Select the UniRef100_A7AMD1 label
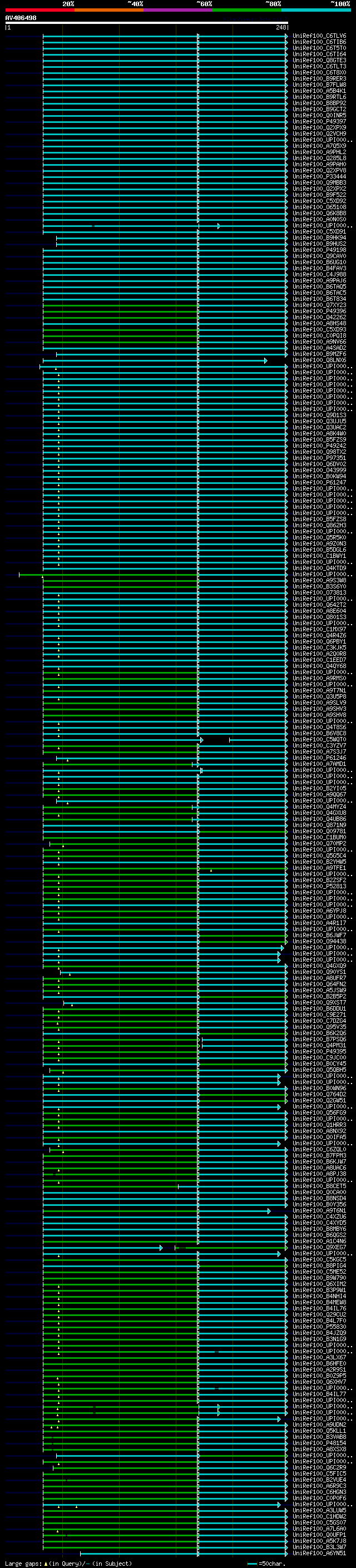Image resolution: width=356 pixels, height=1568 pixels. pos(319,764)
